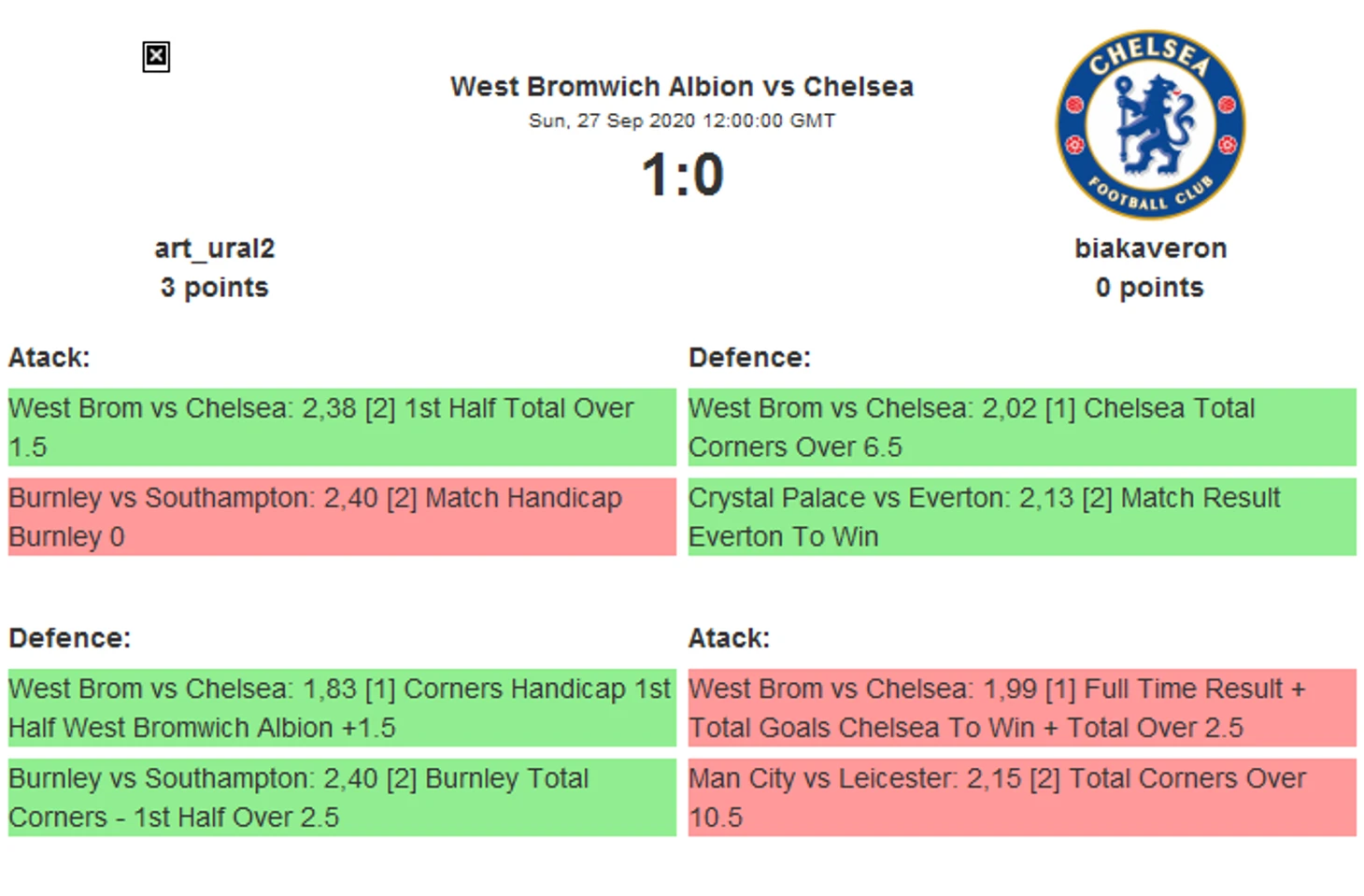Click the 1:0 match score
Screen dimensions: 1364x896
coord(682,175)
